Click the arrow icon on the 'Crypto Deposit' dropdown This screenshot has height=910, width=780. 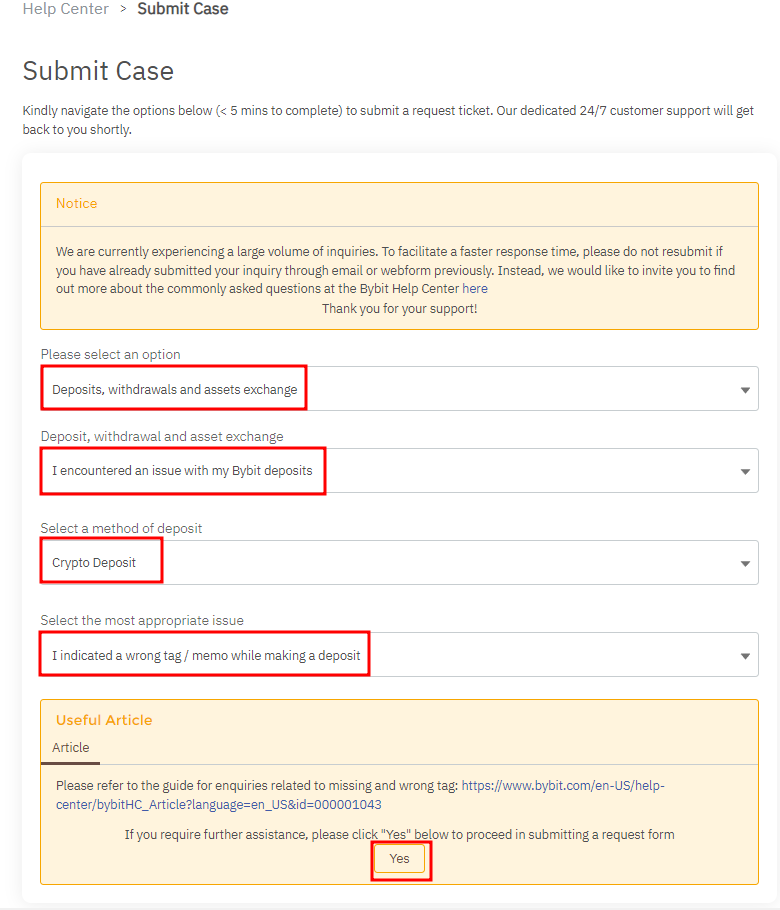coord(745,564)
